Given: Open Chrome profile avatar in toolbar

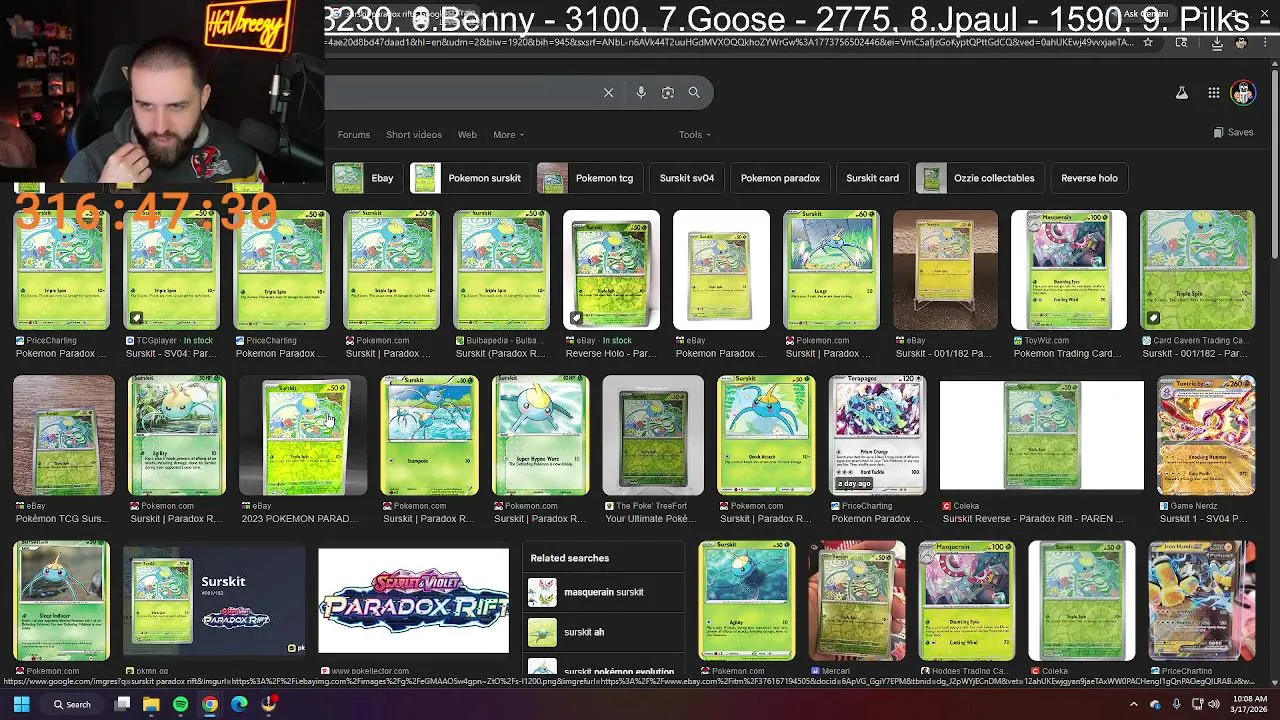Looking at the screenshot, I should (1241, 42).
